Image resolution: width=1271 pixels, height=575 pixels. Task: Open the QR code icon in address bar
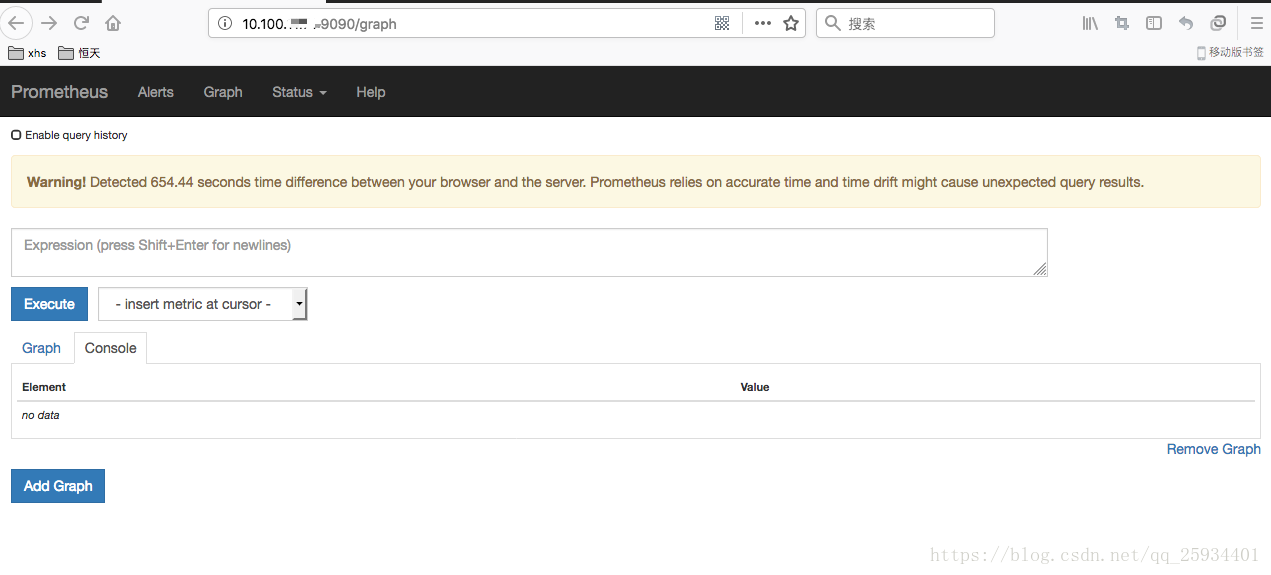tap(722, 23)
